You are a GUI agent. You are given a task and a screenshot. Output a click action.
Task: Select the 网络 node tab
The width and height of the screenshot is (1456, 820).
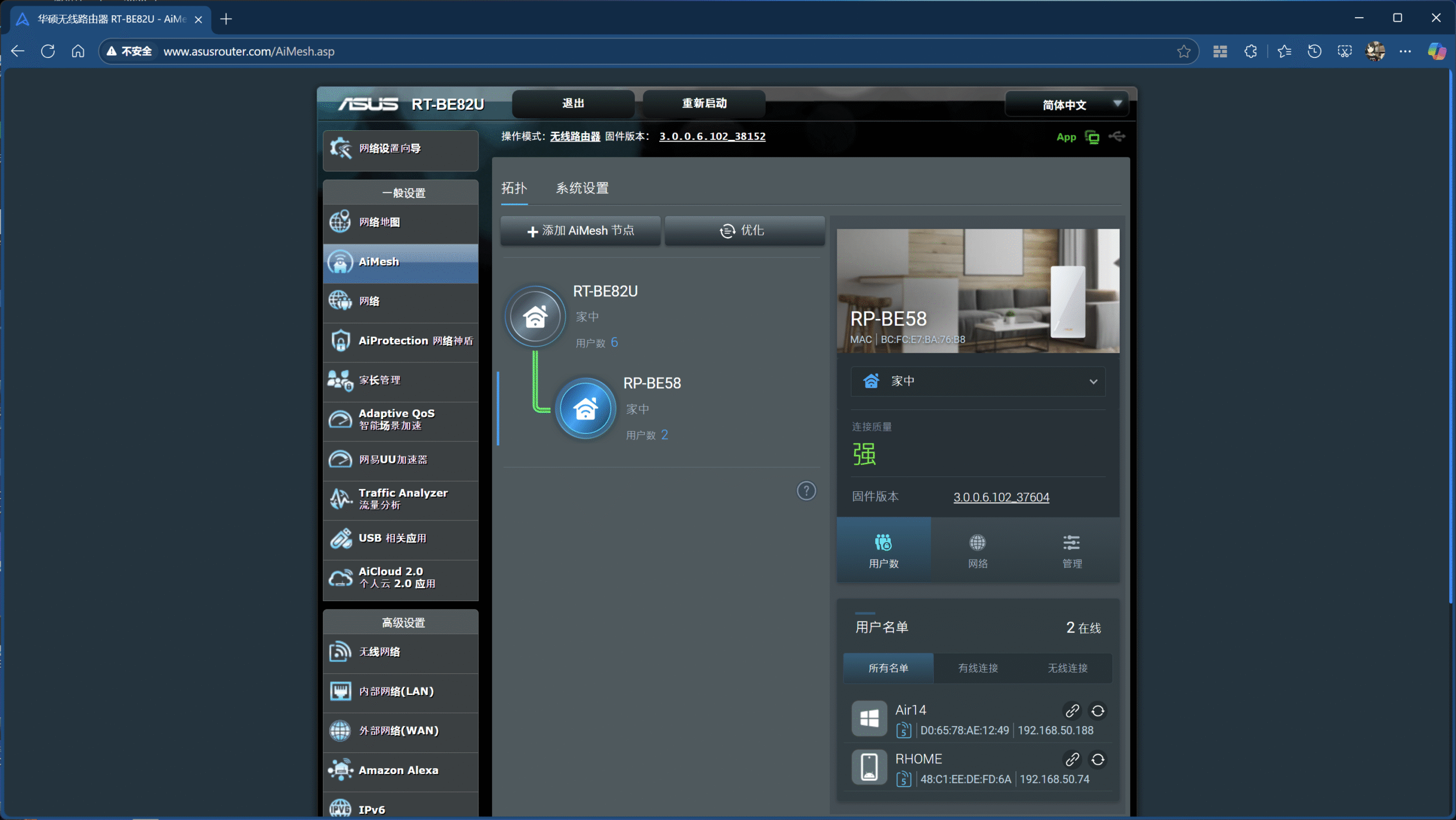[978, 550]
